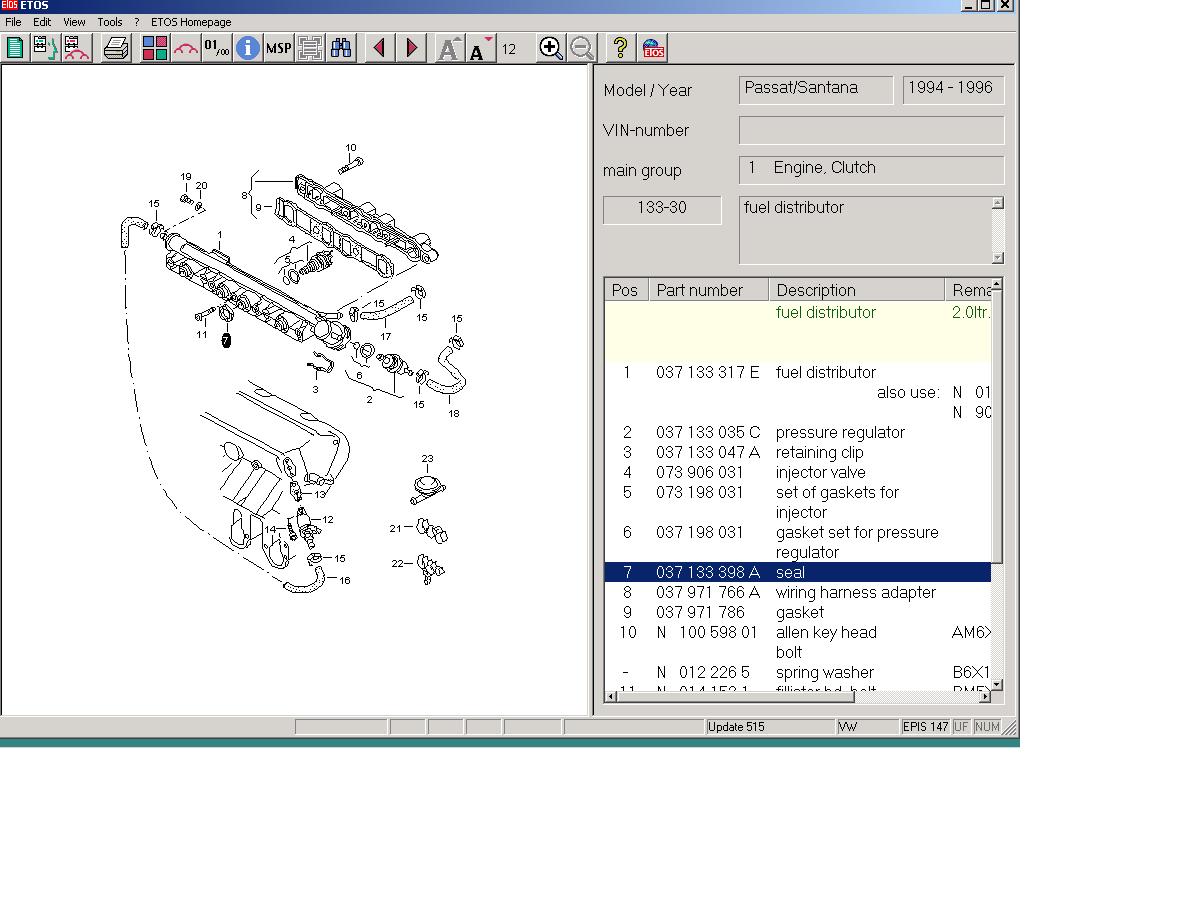Go to previous page red arrow
Viewport: 1200px width, 900px height.
pos(379,48)
